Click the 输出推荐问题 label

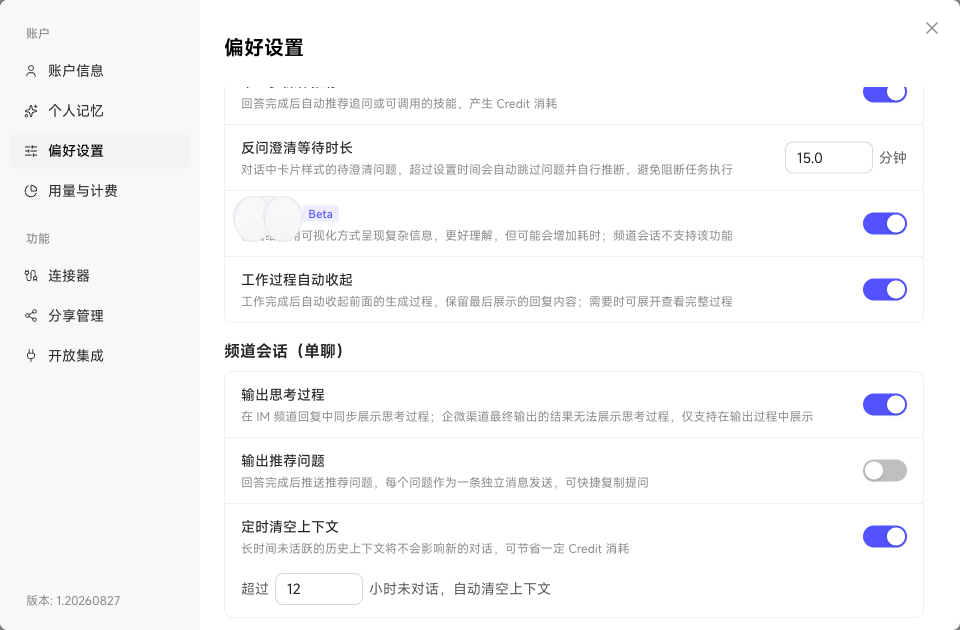tap(283, 461)
